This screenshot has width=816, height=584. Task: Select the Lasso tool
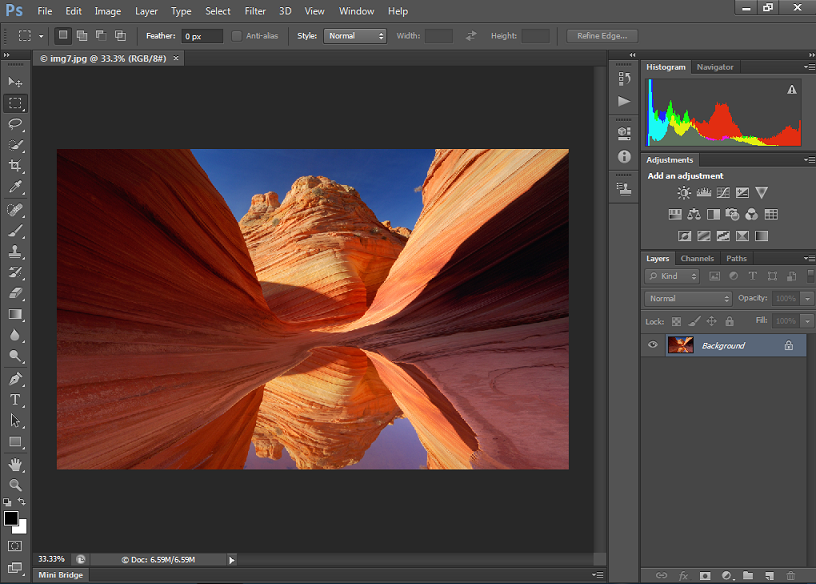click(x=14, y=124)
